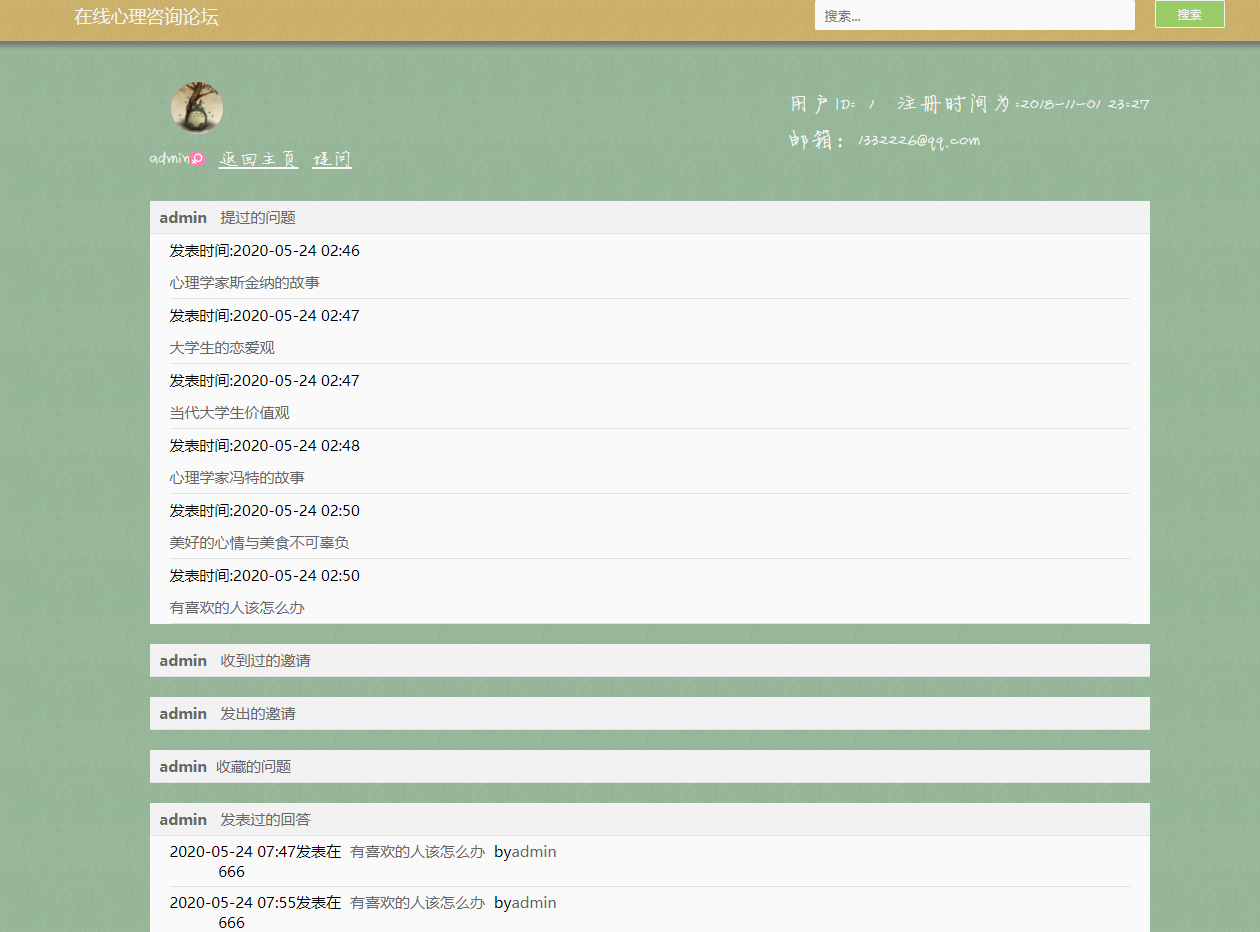
Task: Click 美好的心情与美食不可辜负
Action: [x=245, y=542]
